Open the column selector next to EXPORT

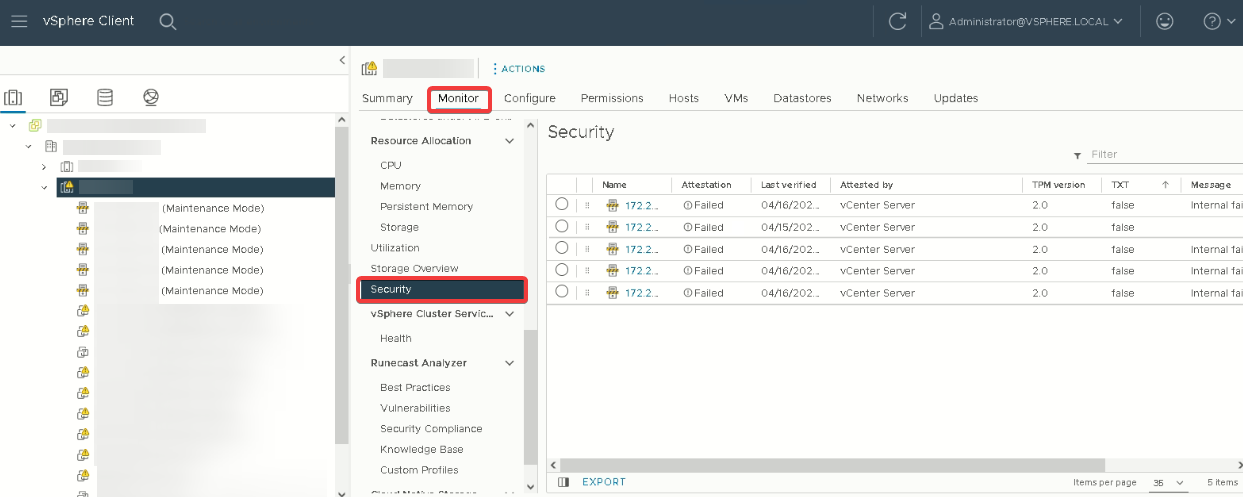point(563,482)
